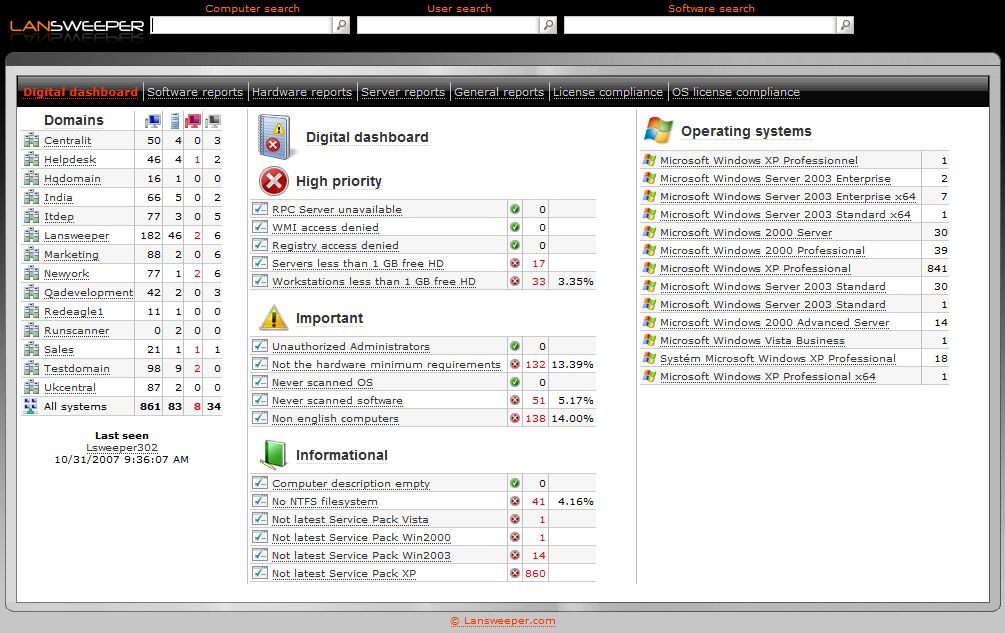
Task: Open the Lsweeper302 last seen link
Action: 122,447
